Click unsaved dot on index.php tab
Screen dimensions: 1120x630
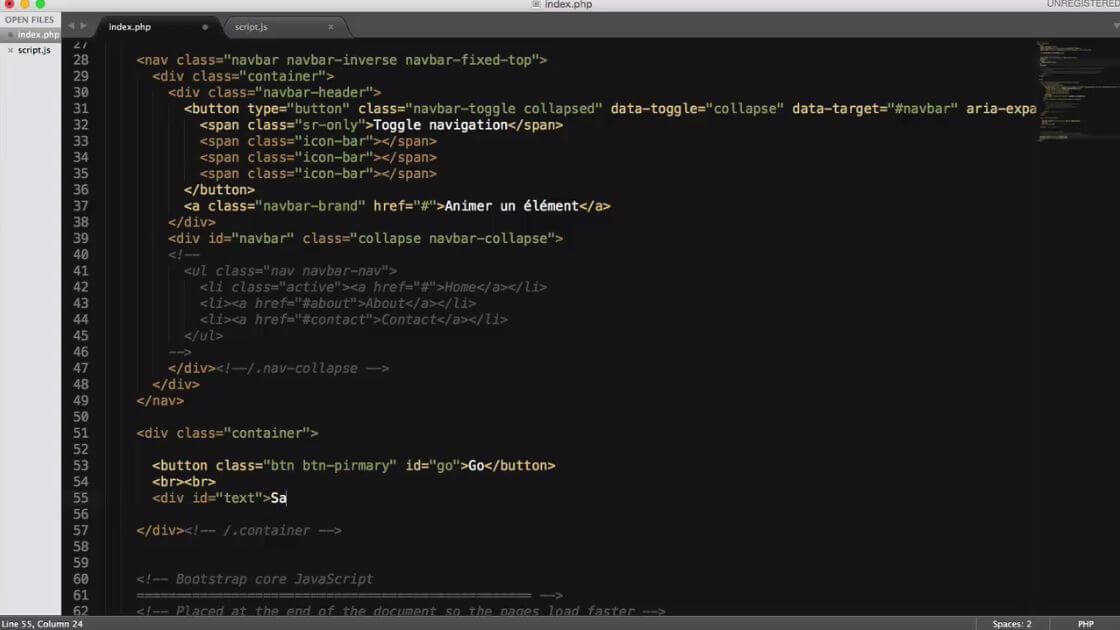(x=205, y=27)
